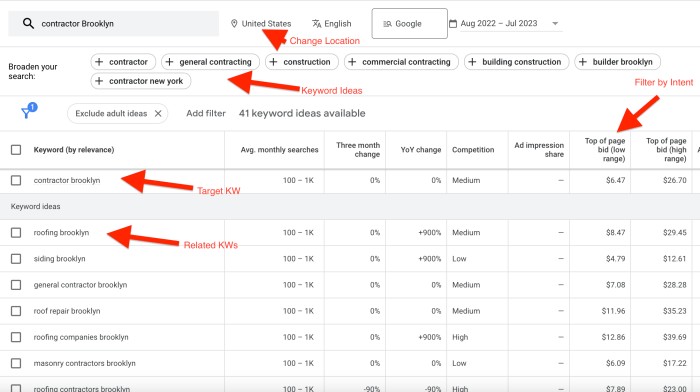This screenshot has height=392, width=700.
Task: Sort by Three month change column
Action: [x=358, y=150]
